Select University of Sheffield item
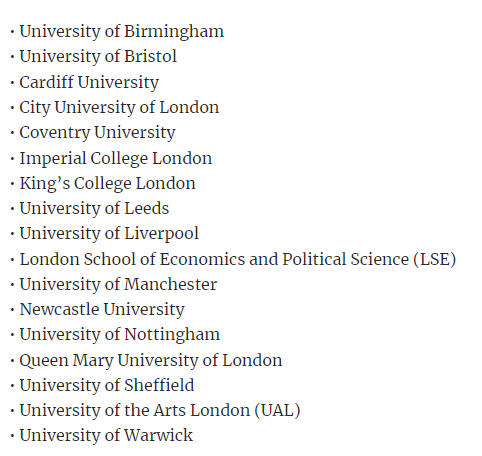 pos(107,385)
